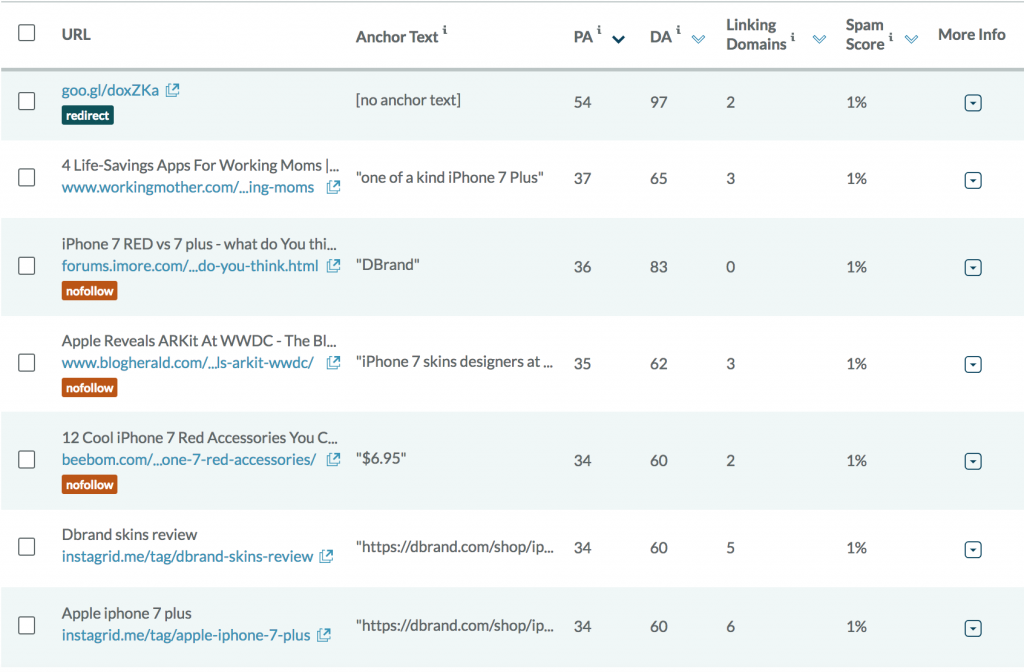Click external link icon beside blogherald.com URL
The height and width of the screenshot is (672, 1024).
pos(333,362)
